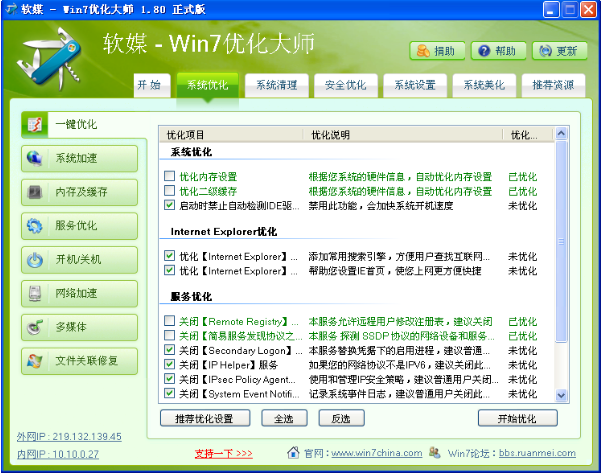Click the scrollbar down arrow

[561, 395]
